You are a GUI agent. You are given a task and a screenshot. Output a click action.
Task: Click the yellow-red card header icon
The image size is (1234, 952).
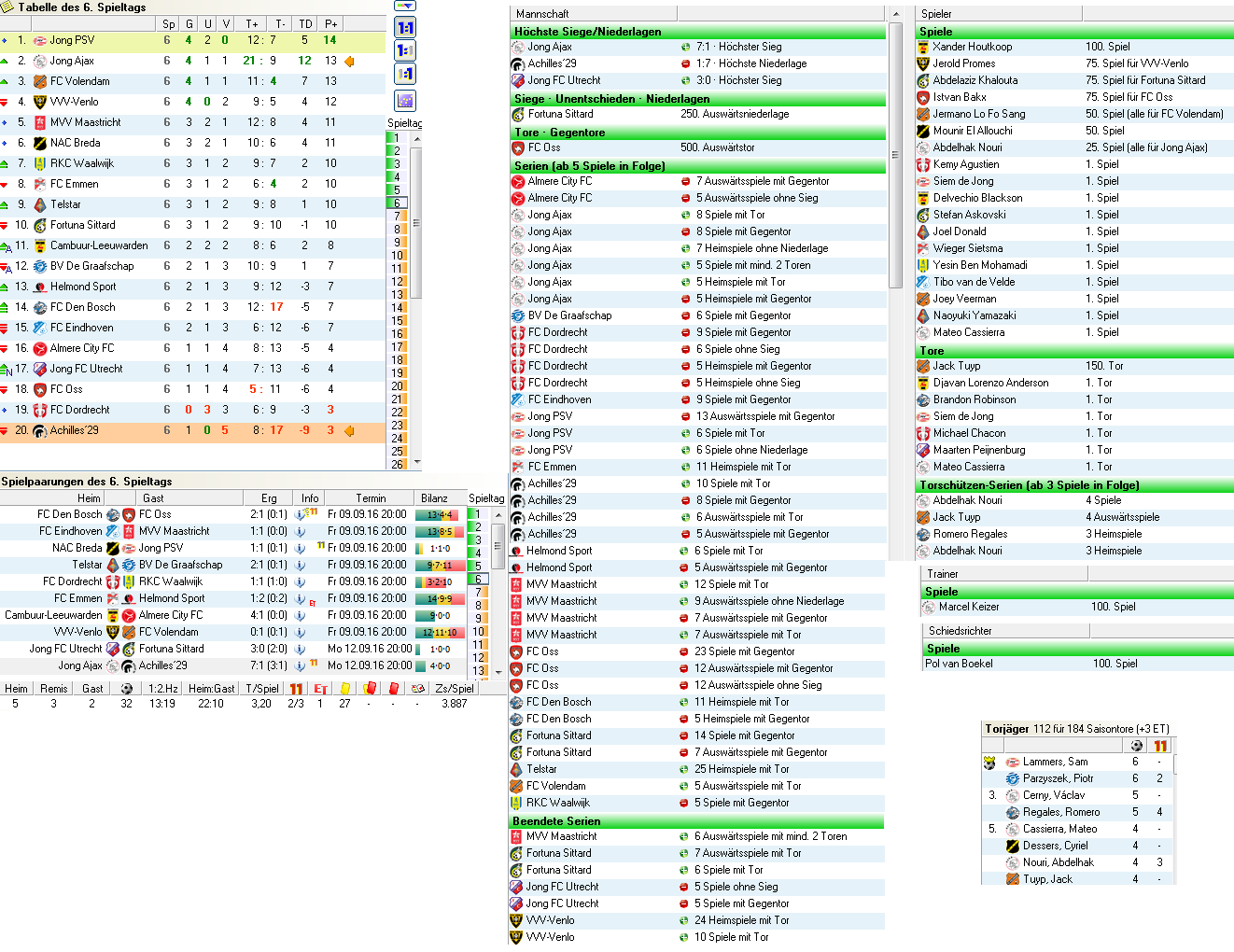tap(370, 689)
